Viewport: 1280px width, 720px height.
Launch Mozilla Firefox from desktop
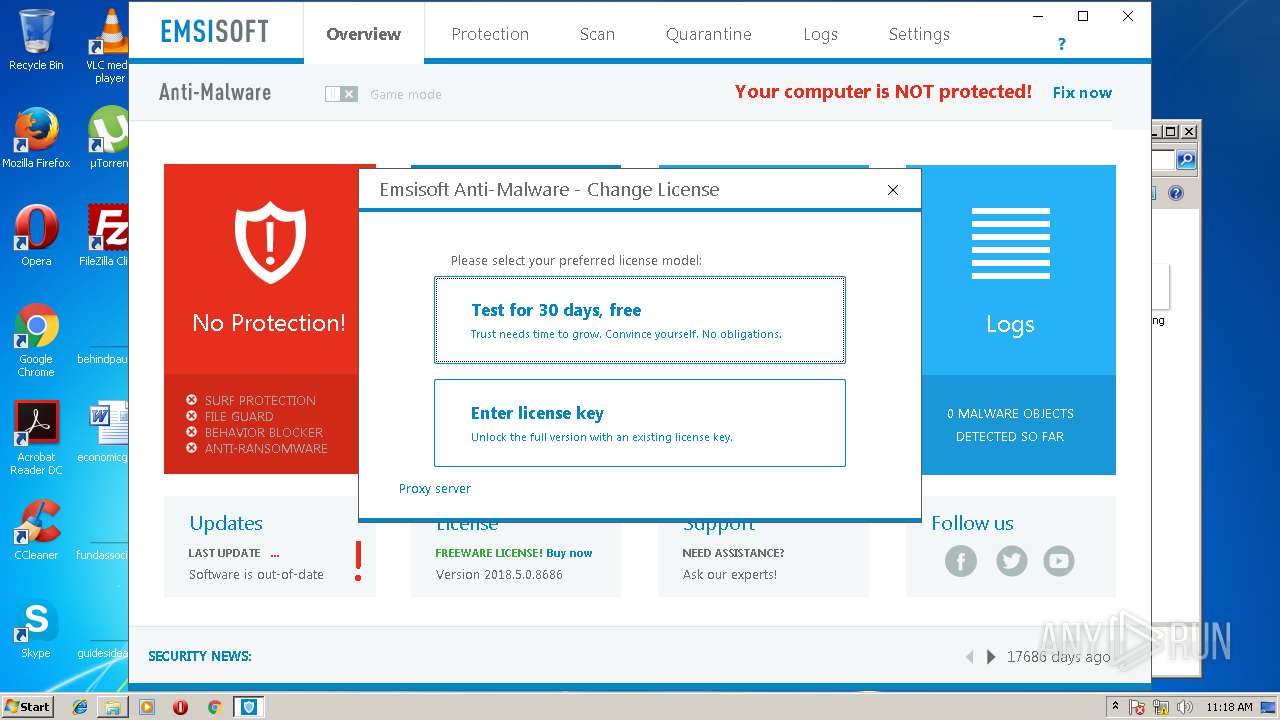36,138
